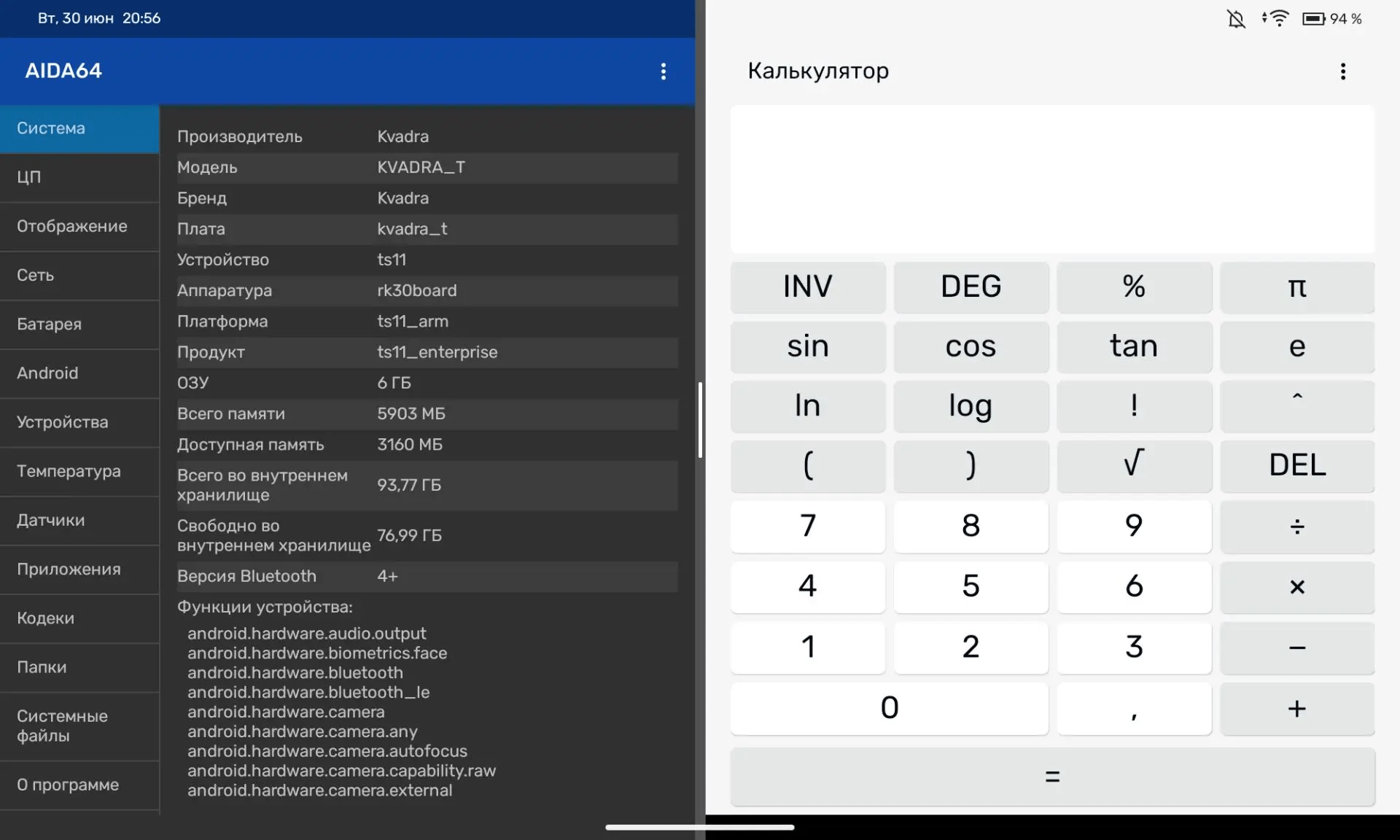Tap the tan function key
Image resolution: width=1400 pixels, height=840 pixels.
point(1134,346)
